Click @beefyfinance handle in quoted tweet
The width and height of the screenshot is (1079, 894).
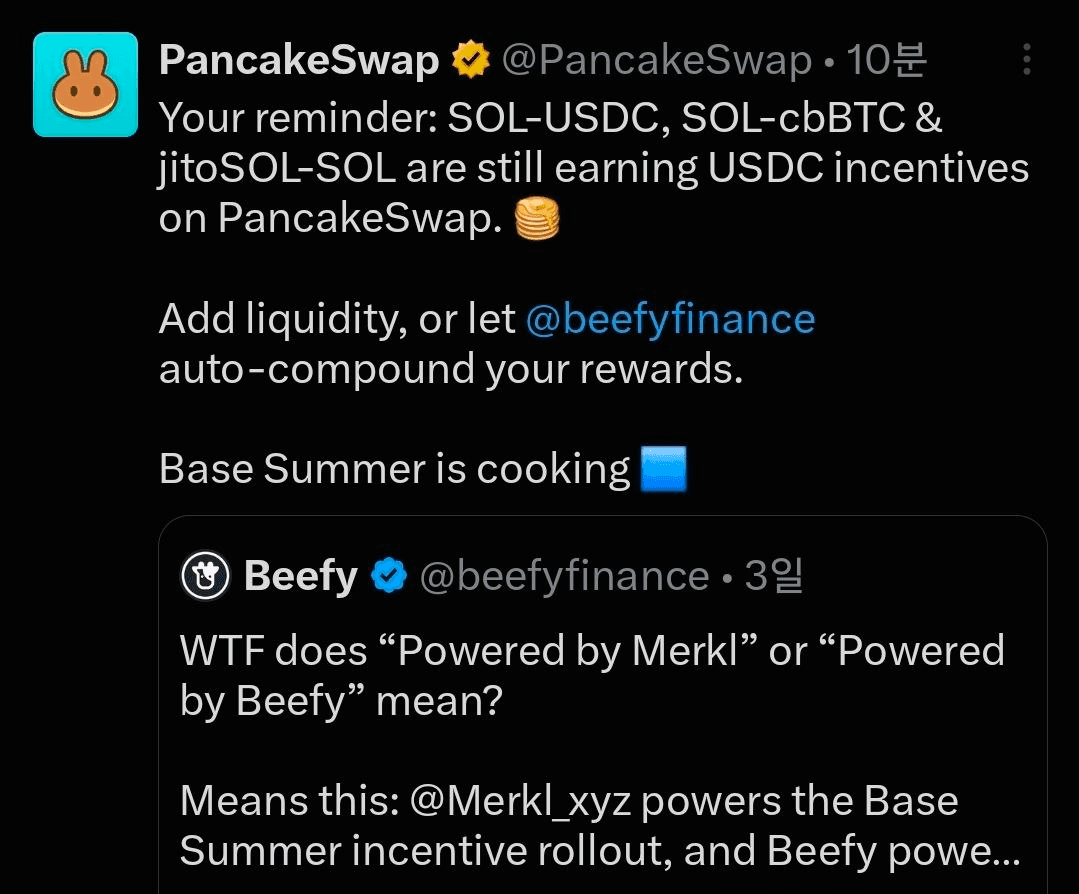coord(564,575)
